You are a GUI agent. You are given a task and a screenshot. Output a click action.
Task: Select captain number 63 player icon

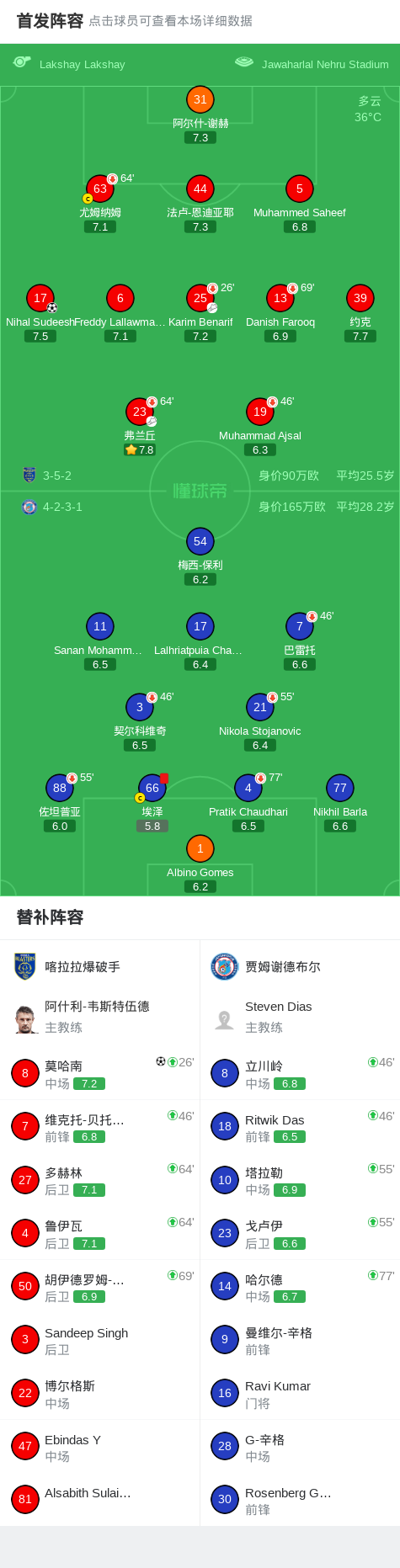coord(100,189)
